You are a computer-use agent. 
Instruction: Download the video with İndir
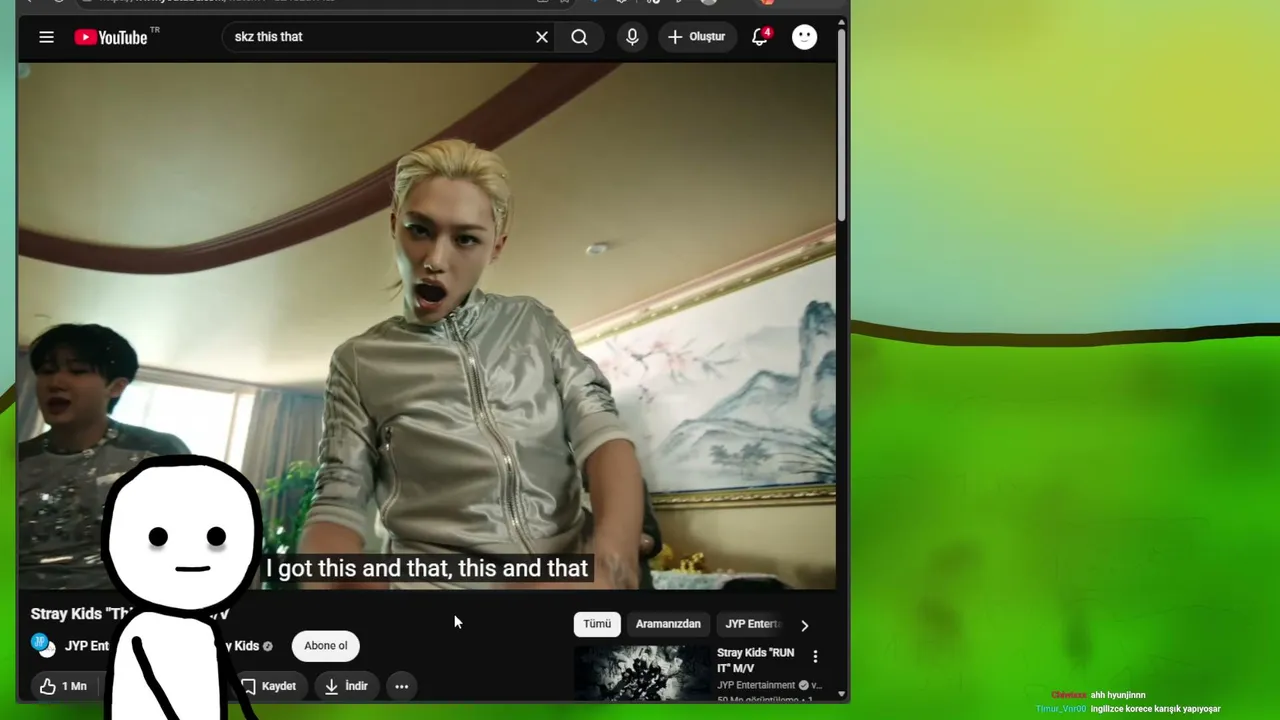tap(346, 686)
